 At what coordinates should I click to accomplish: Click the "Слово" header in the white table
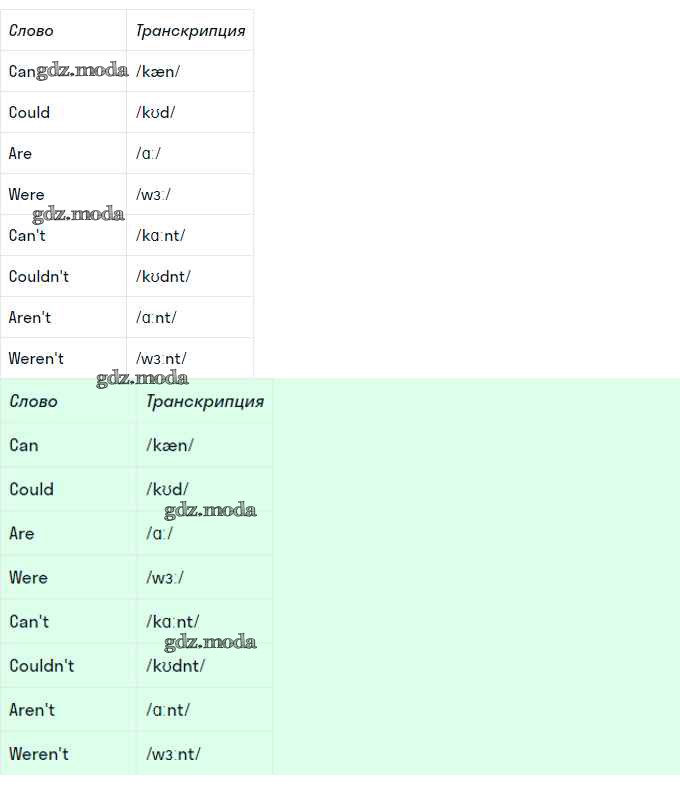(31, 31)
